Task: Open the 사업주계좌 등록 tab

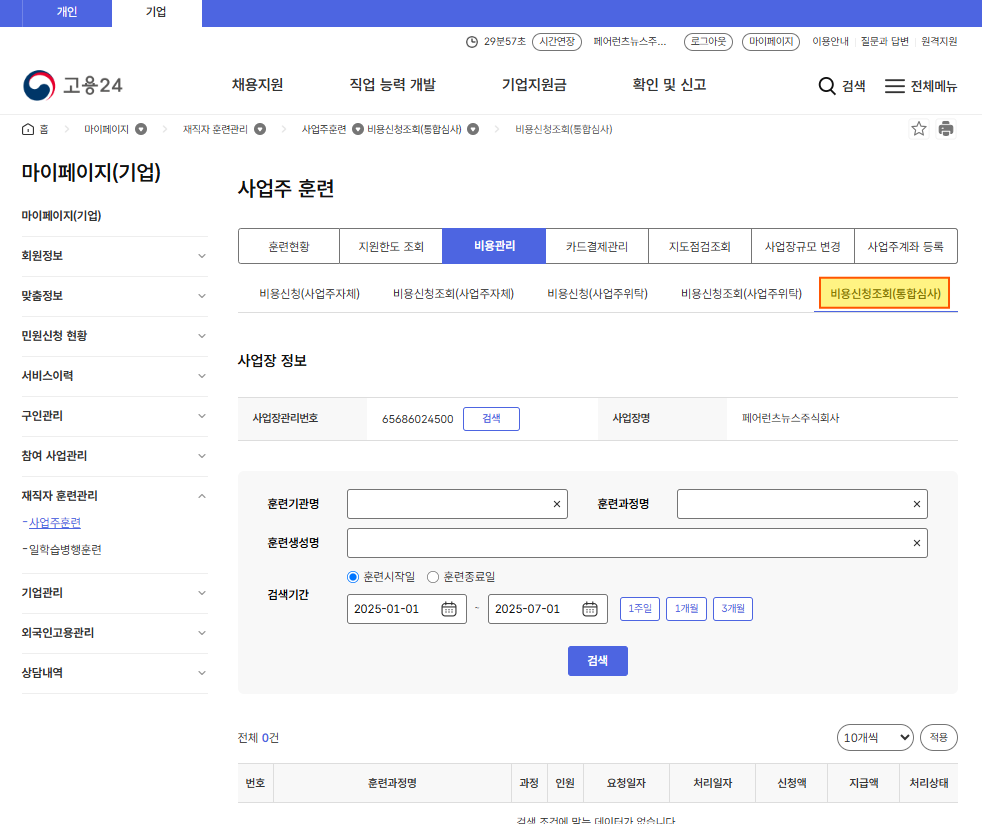Action: coord(906,246)
